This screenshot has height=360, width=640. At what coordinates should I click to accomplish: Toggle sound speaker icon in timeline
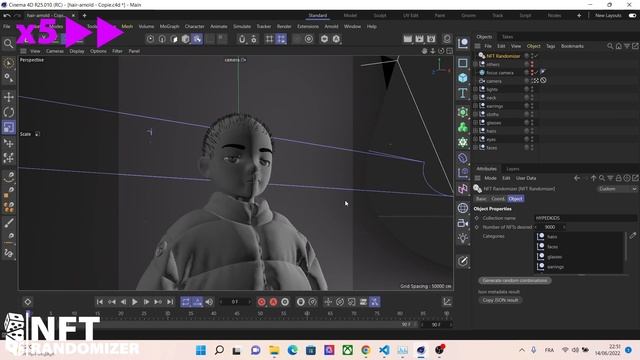coord(209,302)
